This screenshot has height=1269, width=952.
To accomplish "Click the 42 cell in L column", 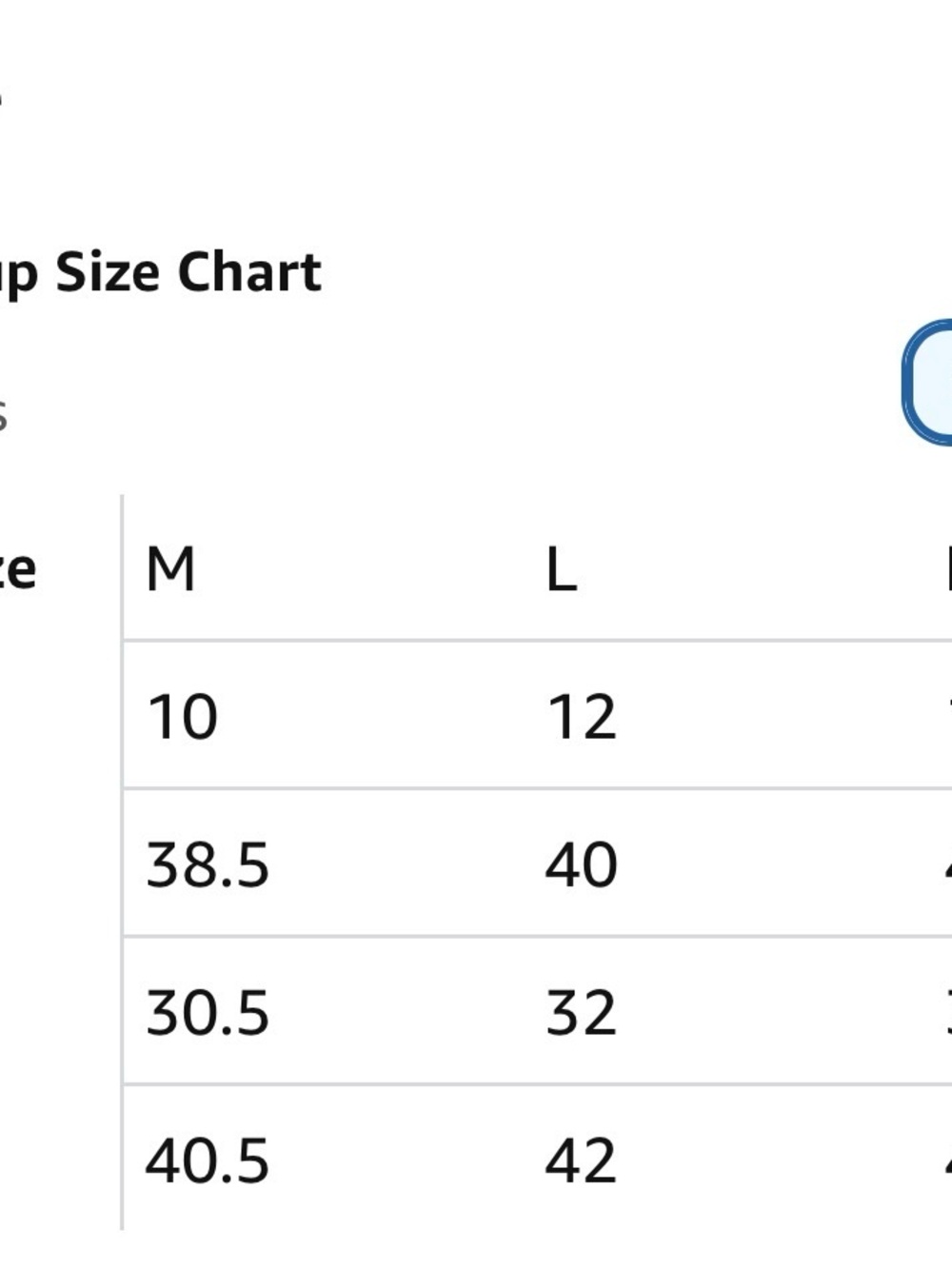I will pyautogui.click(x=582, y=1160).
